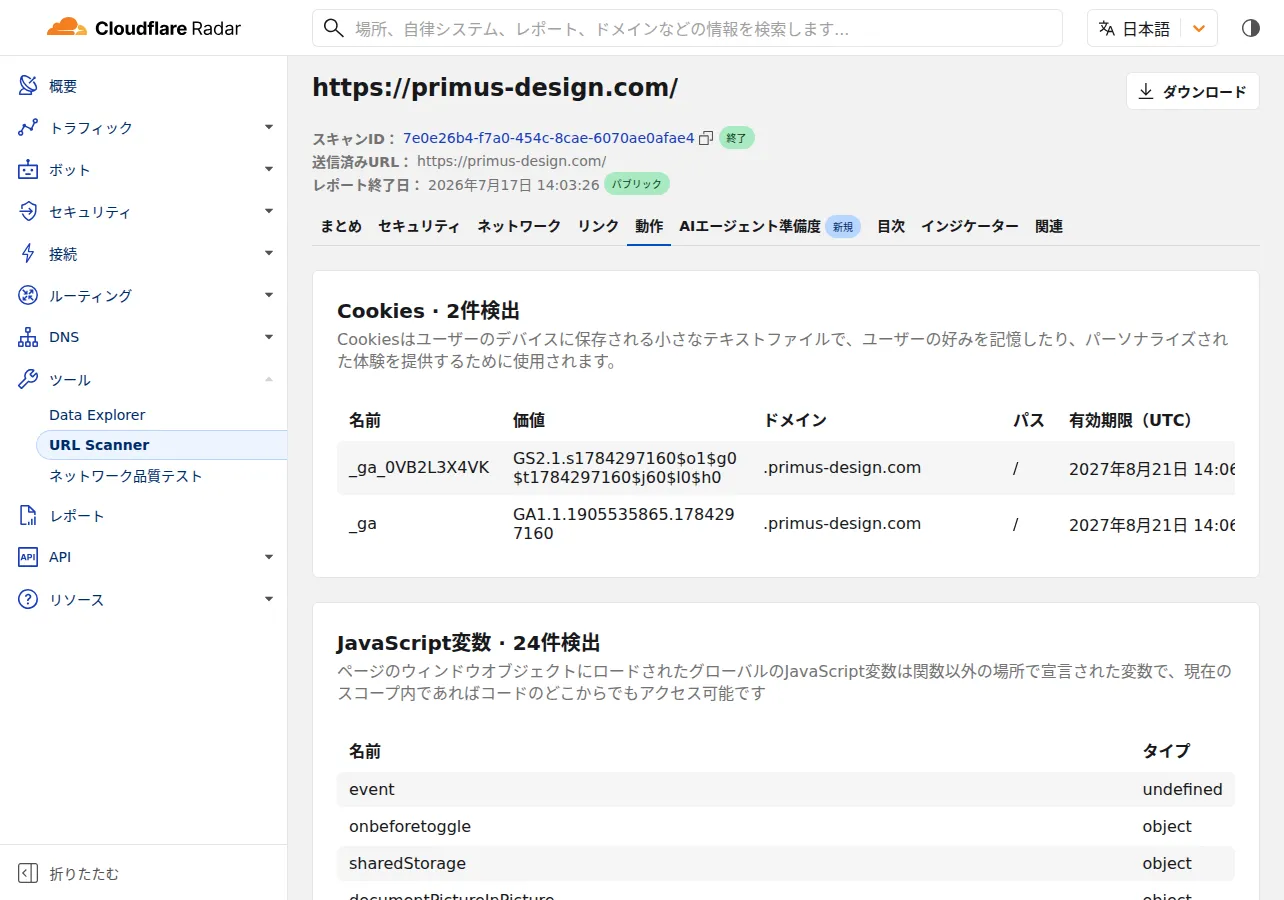1284x900 pixels.
Task: Switch to the リンク tab
Action: coord(598,227)
